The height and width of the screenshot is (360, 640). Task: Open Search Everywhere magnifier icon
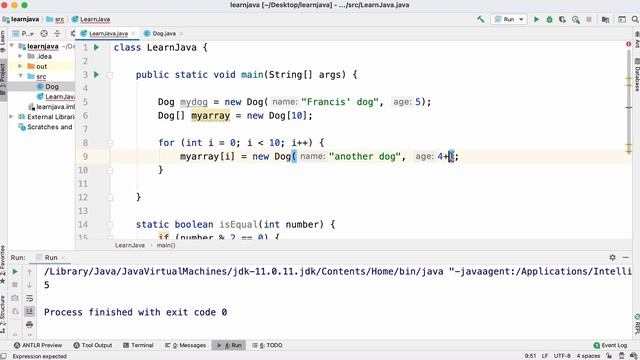635,19
